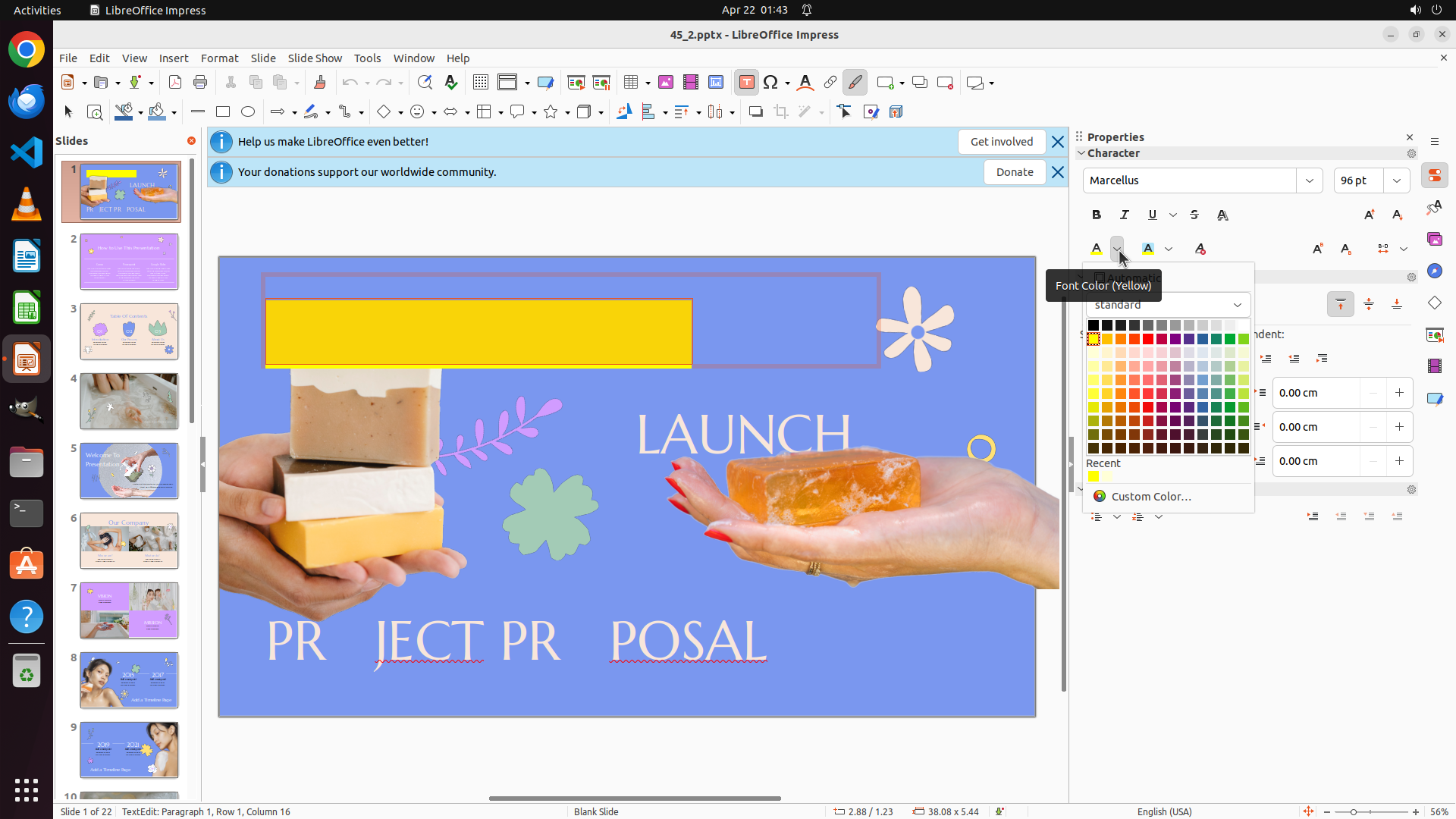This screenshot has height=819, width=1456.
Task: Select the Rectangle shape tool
Action: tap(223, 112)
